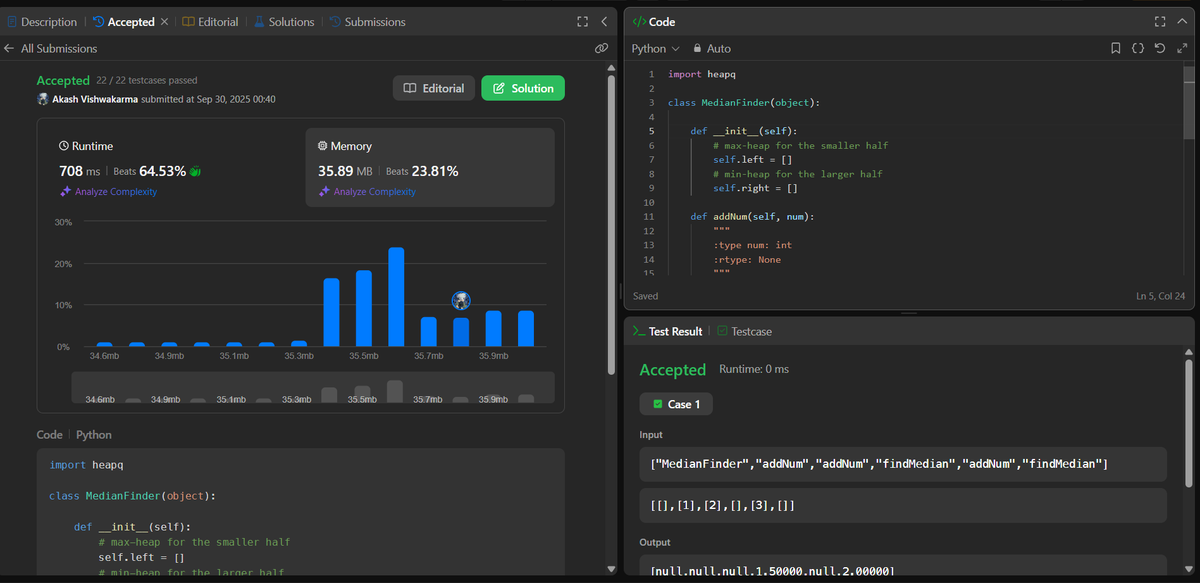Image resolution: width=1200 pixels, height=583 pixels.
Task: Click the 35.5mb chart axis label
Action: (x=364, y=356)
